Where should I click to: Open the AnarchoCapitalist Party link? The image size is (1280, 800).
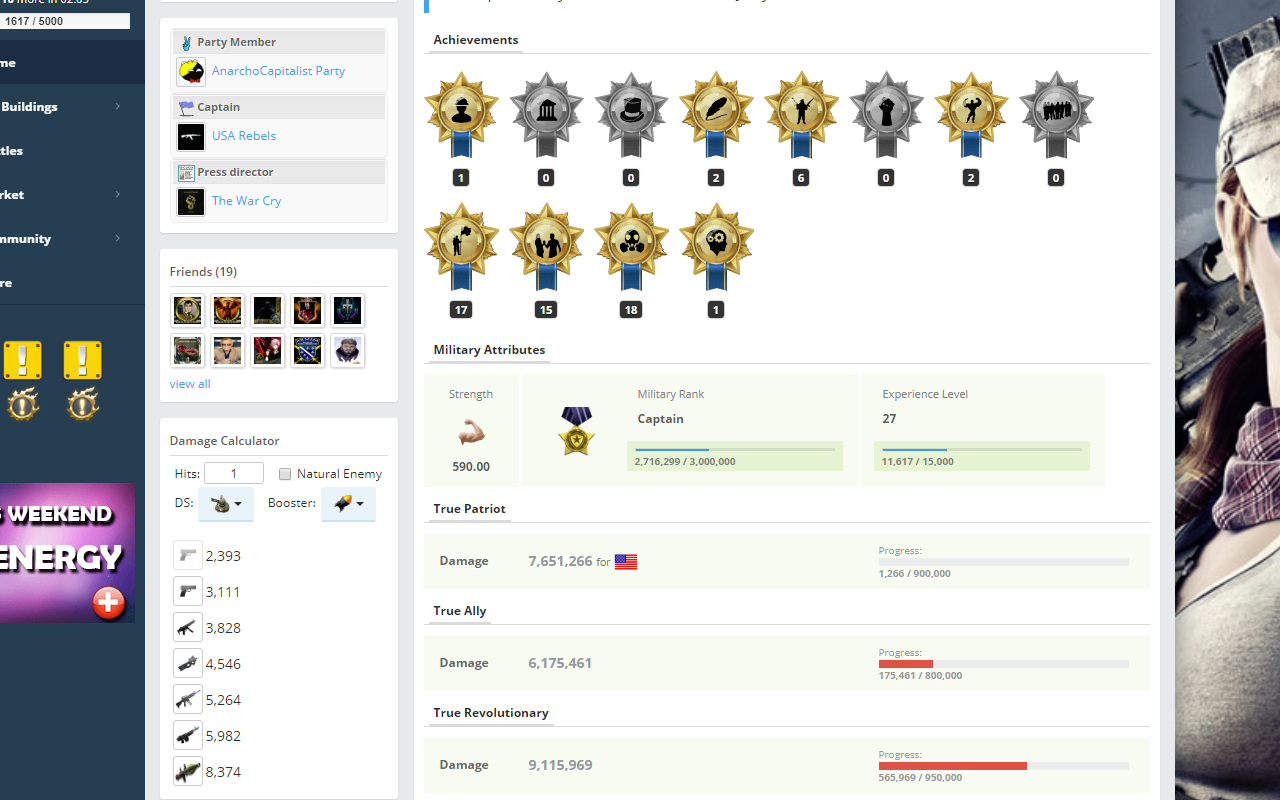[x=278, y=71]
